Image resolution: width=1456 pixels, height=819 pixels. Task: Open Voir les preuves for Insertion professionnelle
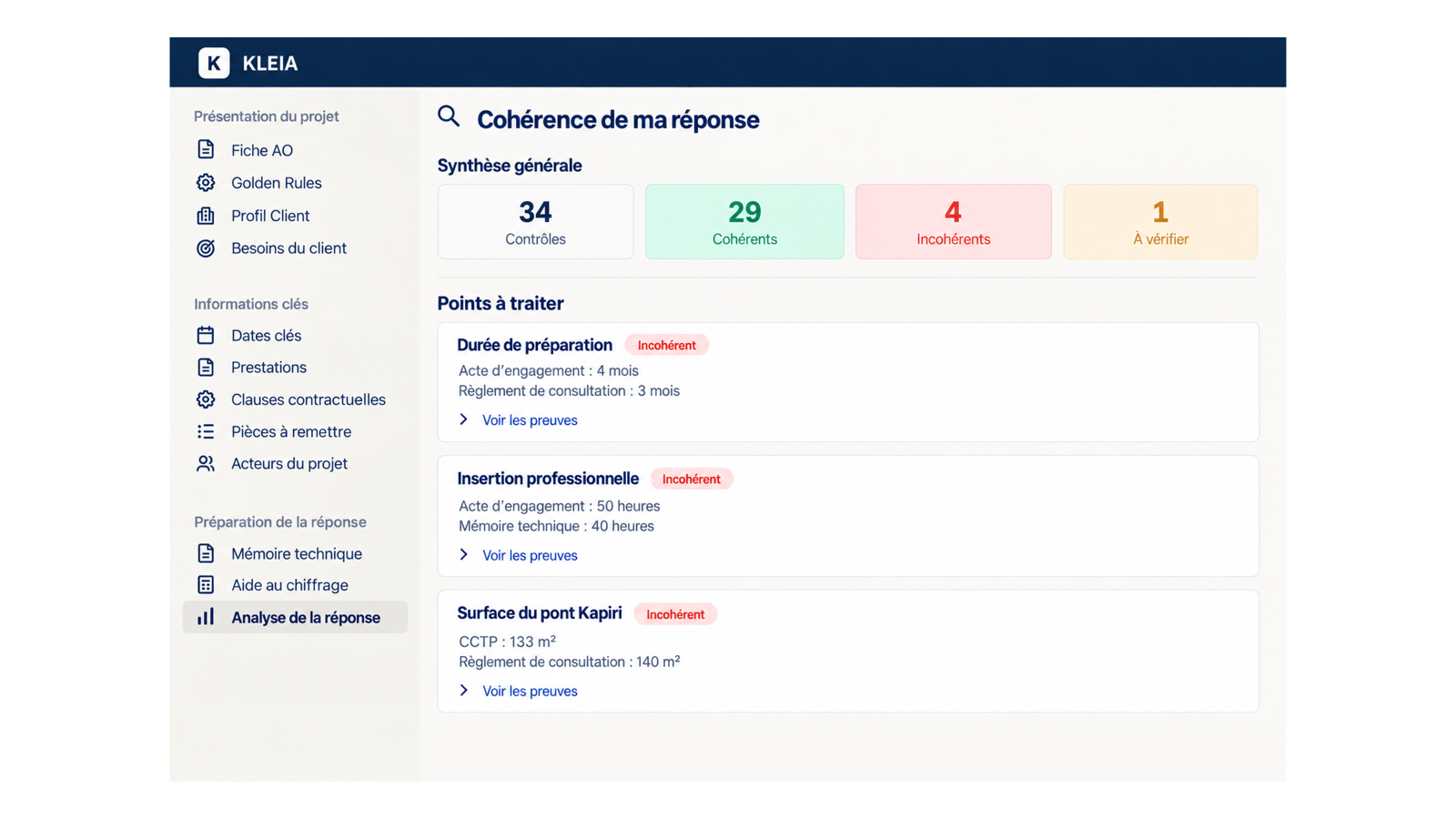530,555
